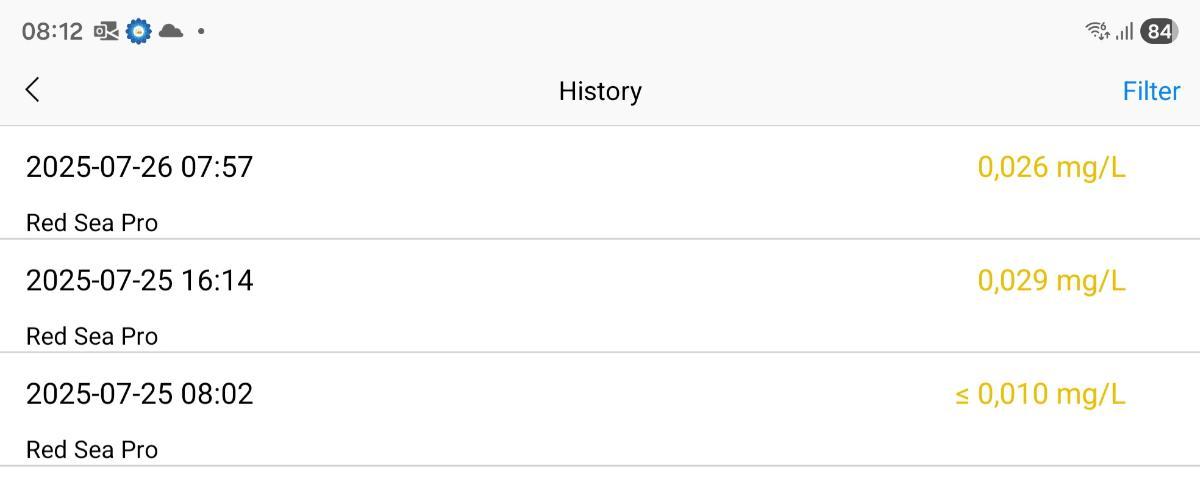Tap the blue gear notification icon
This screenshot has height=490, width=1200.
(138, 31)
